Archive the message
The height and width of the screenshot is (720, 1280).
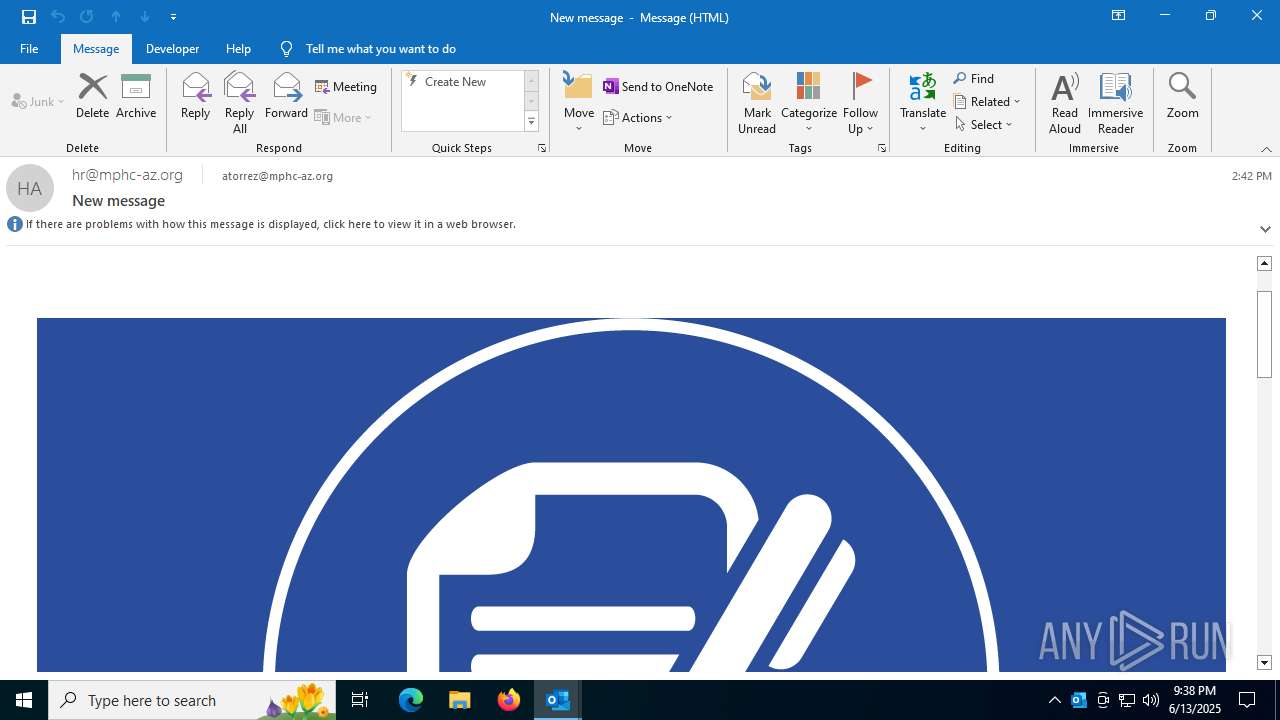pyautogui.click(x=136, y=96)
